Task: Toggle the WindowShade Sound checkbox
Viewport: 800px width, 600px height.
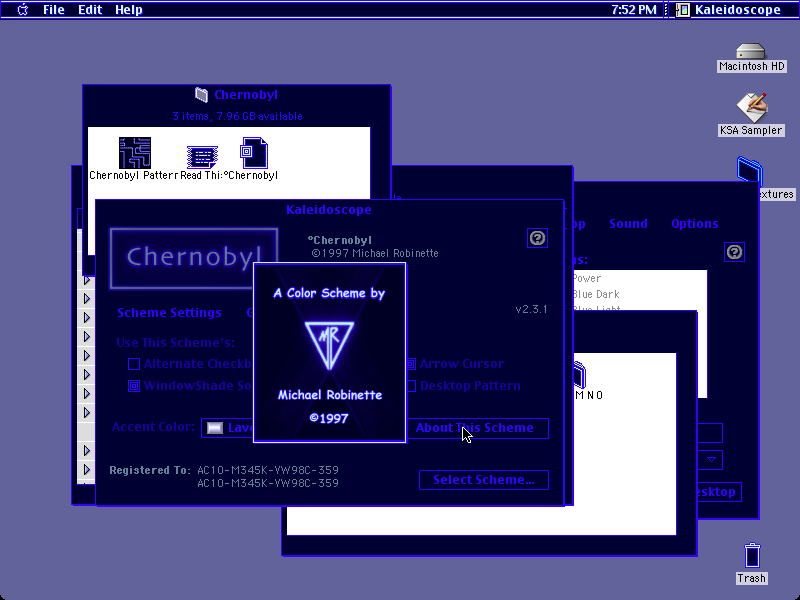Action: (x=134, y=386)
